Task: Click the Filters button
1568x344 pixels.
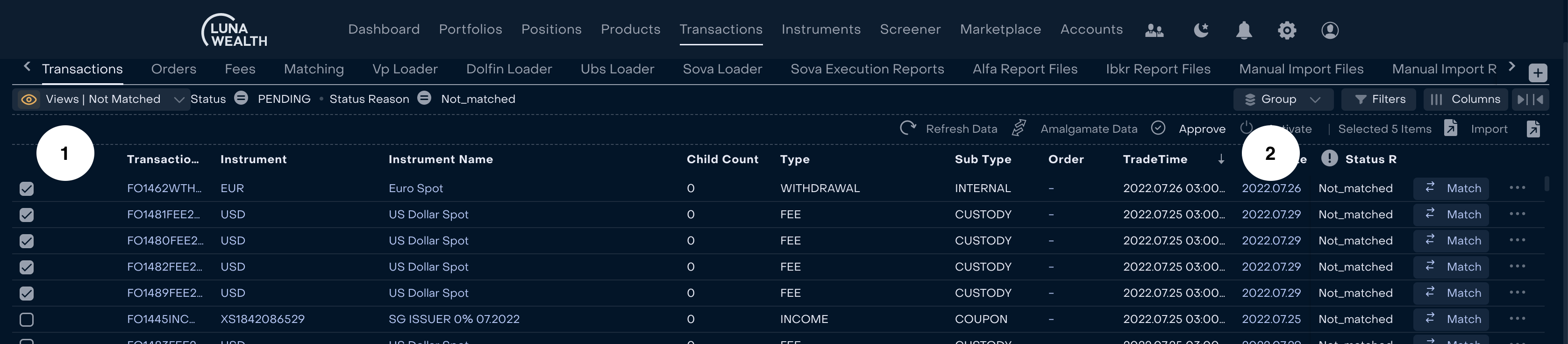Action: pos(1379,99)
